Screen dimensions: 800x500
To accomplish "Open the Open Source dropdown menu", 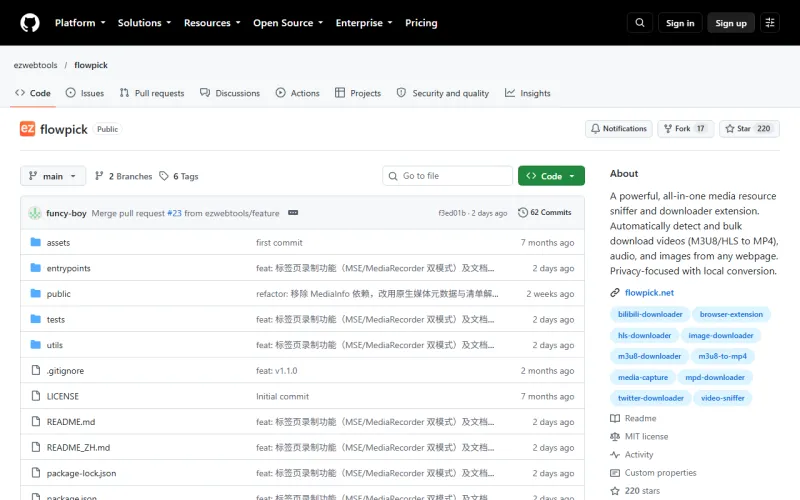I will point(288,23).
